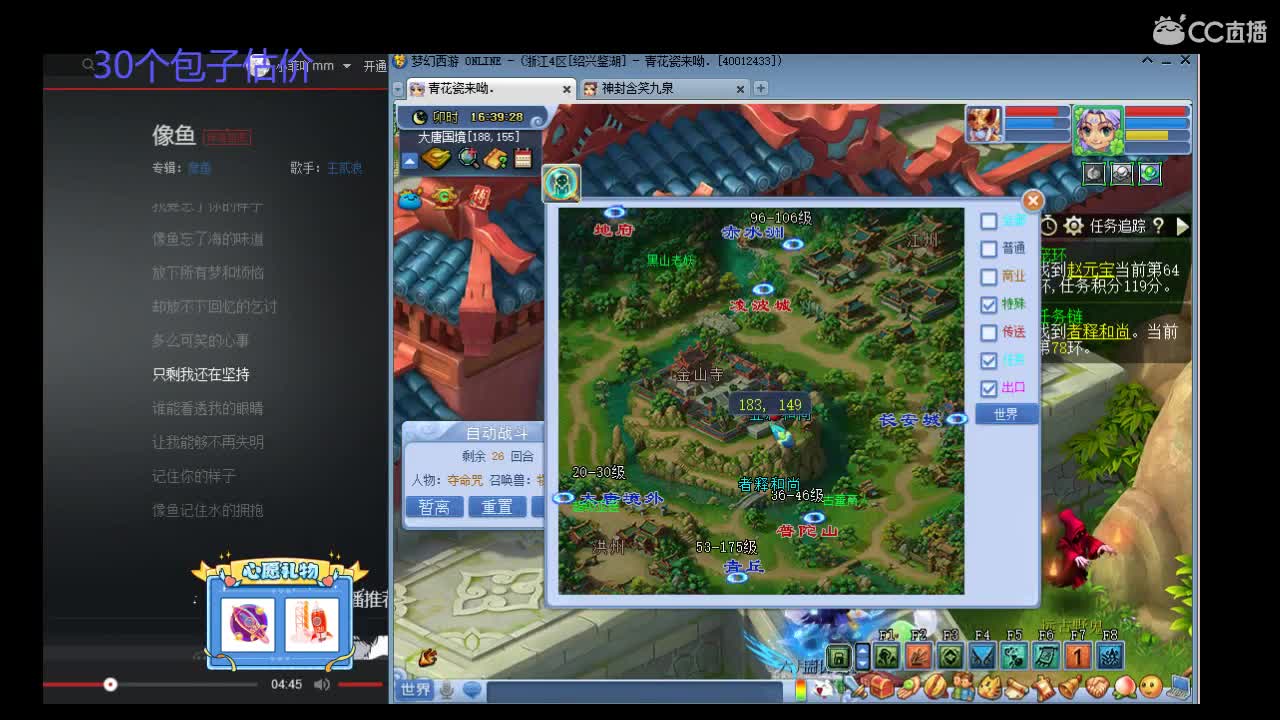Click the 青丘 exit on the map
Viewport: 1280px width, 720px height.
coord(744,566)
